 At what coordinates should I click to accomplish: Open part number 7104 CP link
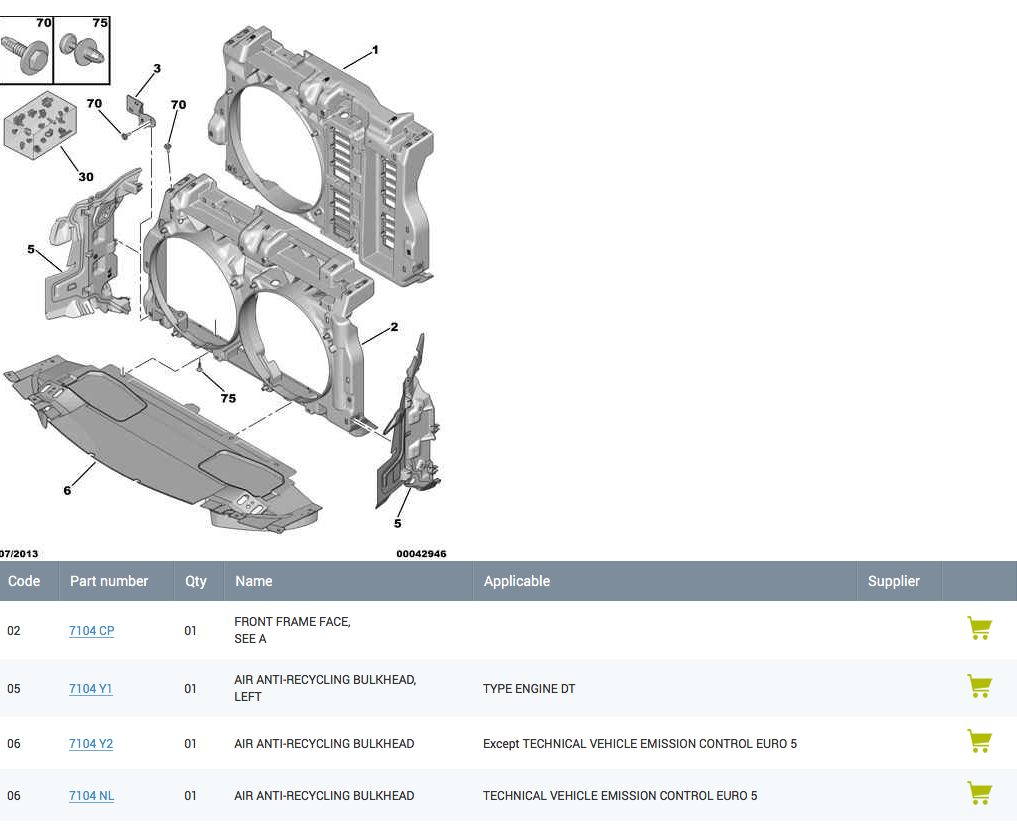click(x=91, y=630)
